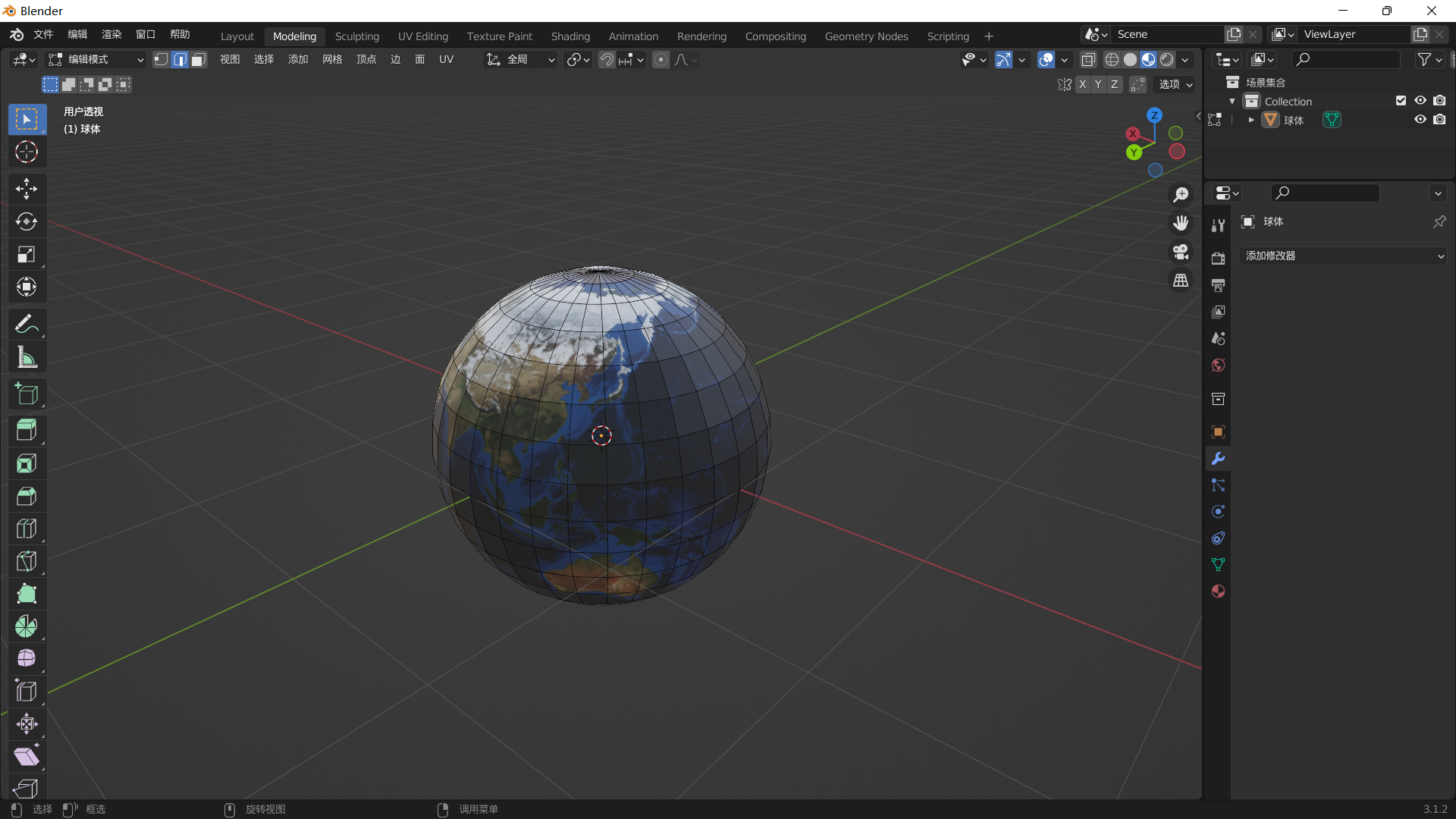The height and width of the screenshot is (819, 1456).
Task: Select the Move tool in left toolbar
Action: pos(27,189)
